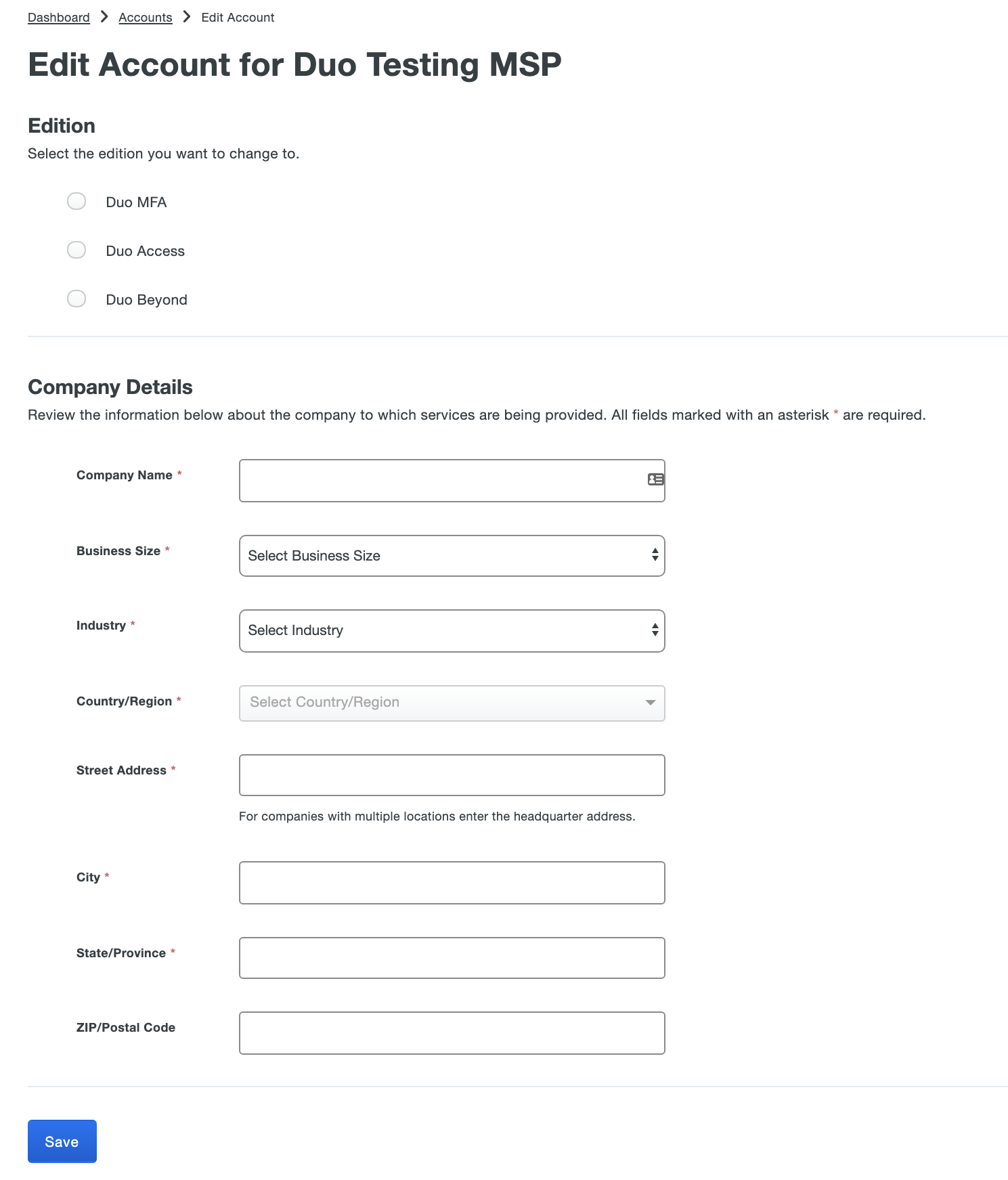Select the Duo MFA edition
1008x1180 pixels.
tap(76, 201)
